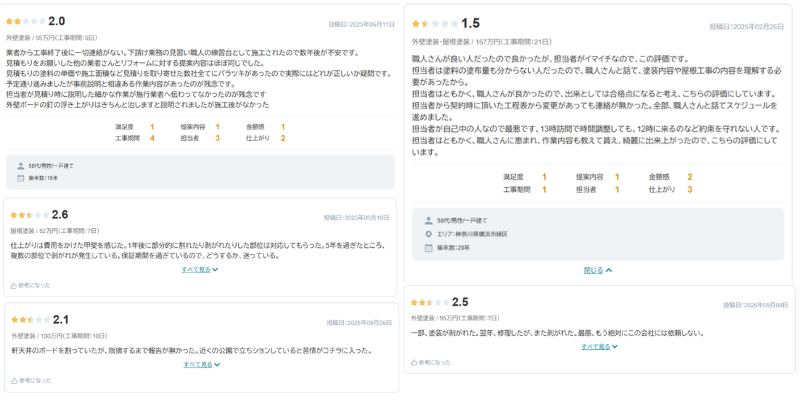This screenshot has width=800, height=400.
Task: Click the 2.1 rating number
Action: (x=61, y=320)
